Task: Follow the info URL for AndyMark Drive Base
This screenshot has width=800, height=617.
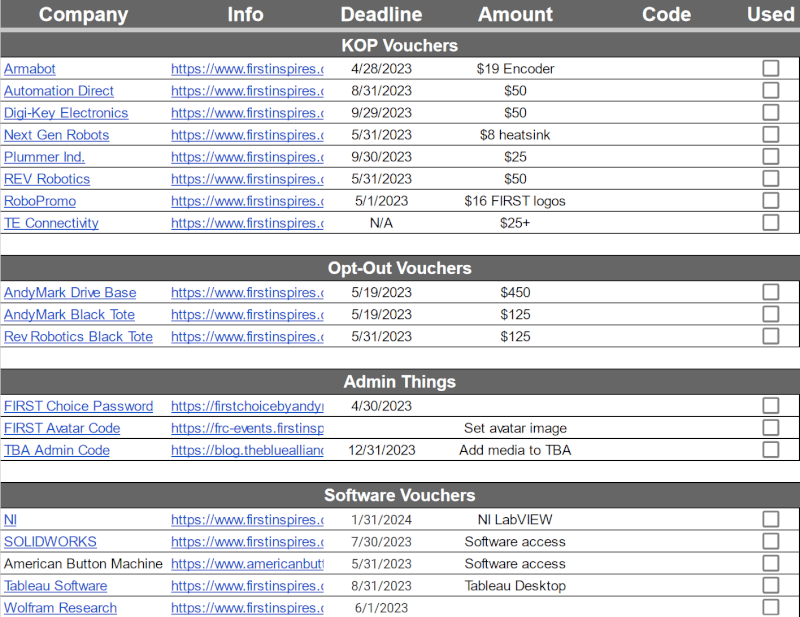Action: [247, 292]
